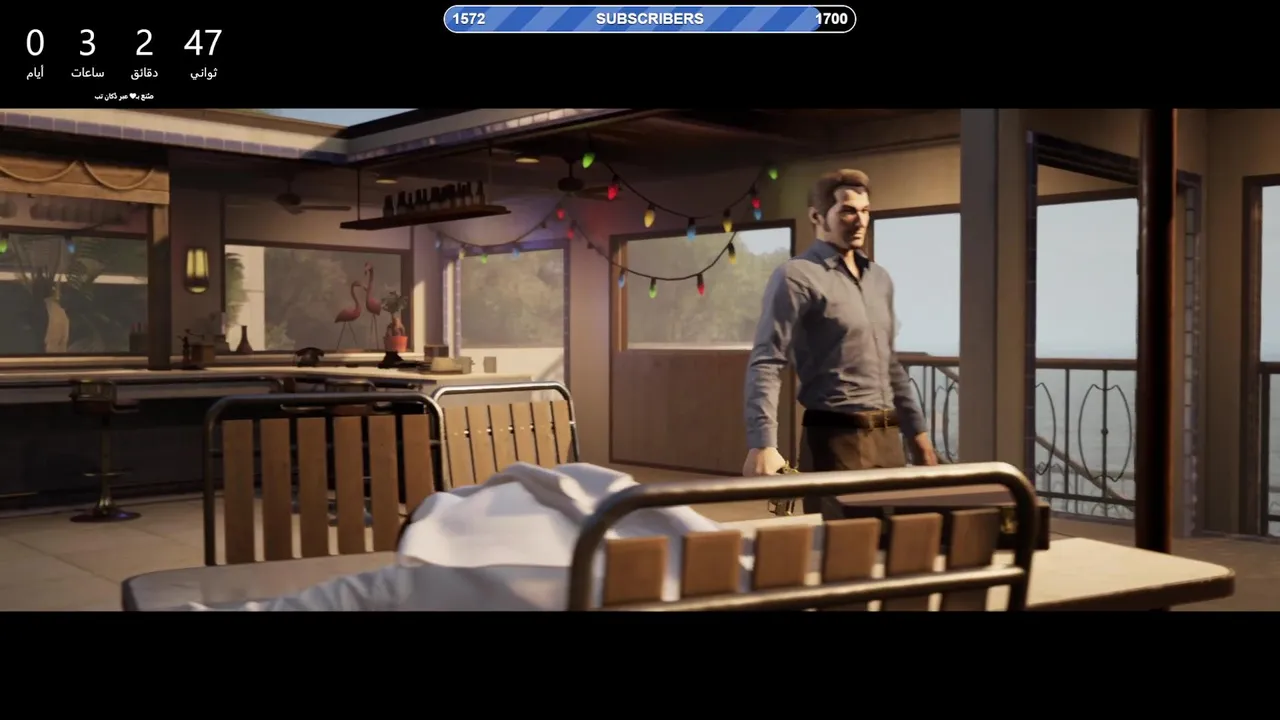The height and width of the screenshot is (720, 1280).
Task: Click the Arabic days label أيام
Action: [x=35, y=73]
